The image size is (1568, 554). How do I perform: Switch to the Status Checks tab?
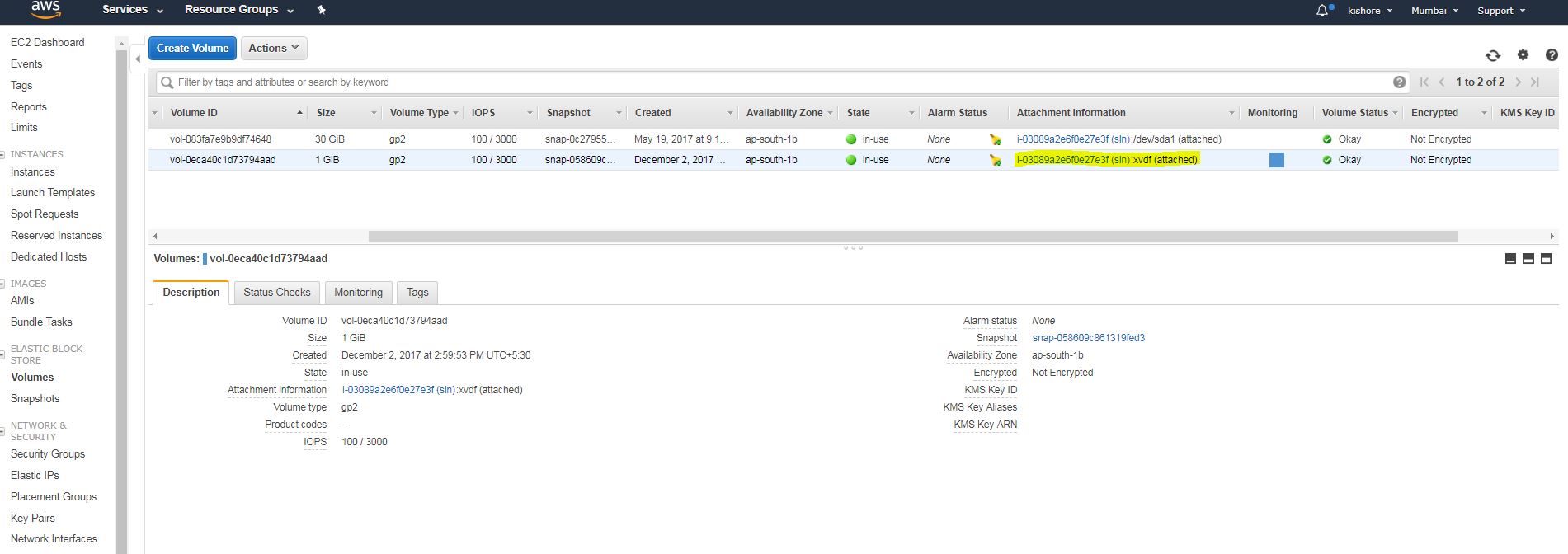point(276,293)
